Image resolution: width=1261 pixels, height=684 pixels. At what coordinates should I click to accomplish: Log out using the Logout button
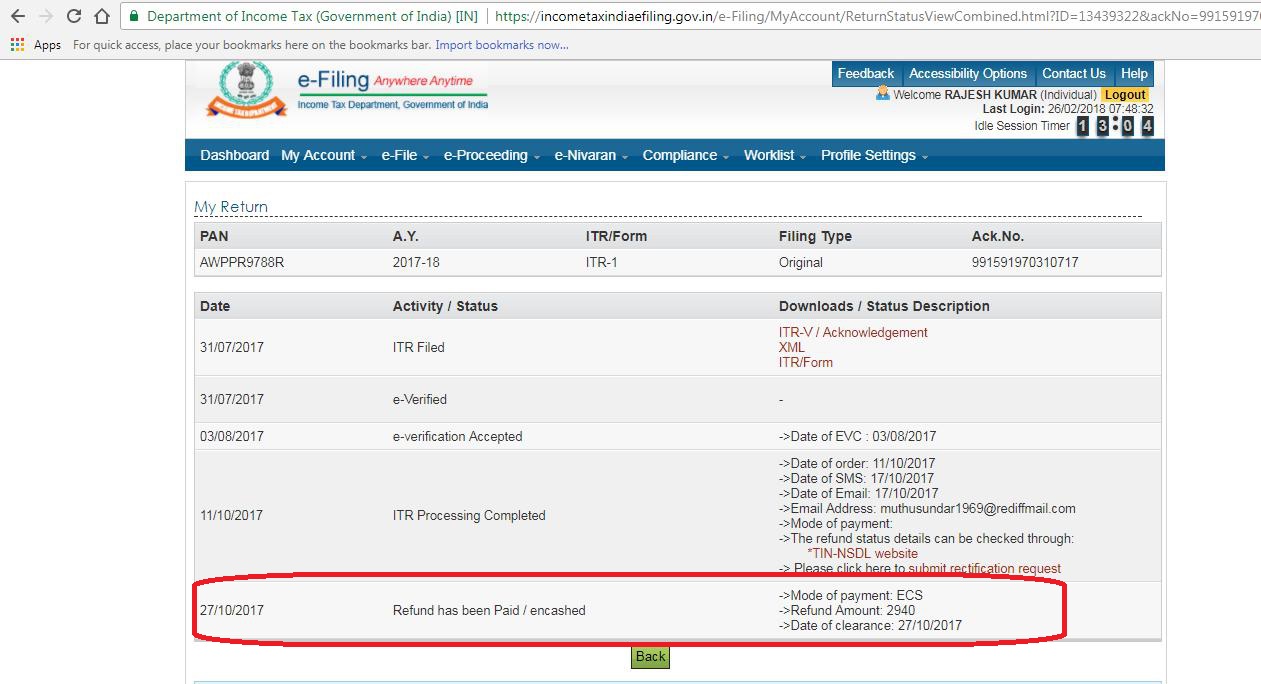(x=1125, y=95)
